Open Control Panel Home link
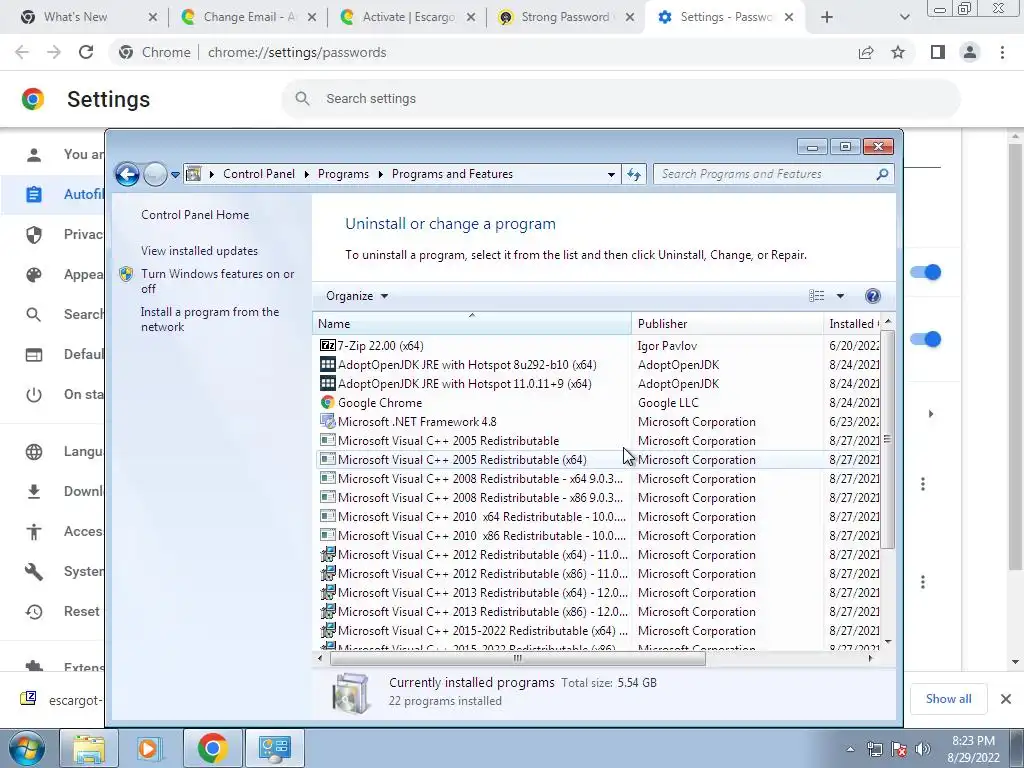 pos(195,215)
